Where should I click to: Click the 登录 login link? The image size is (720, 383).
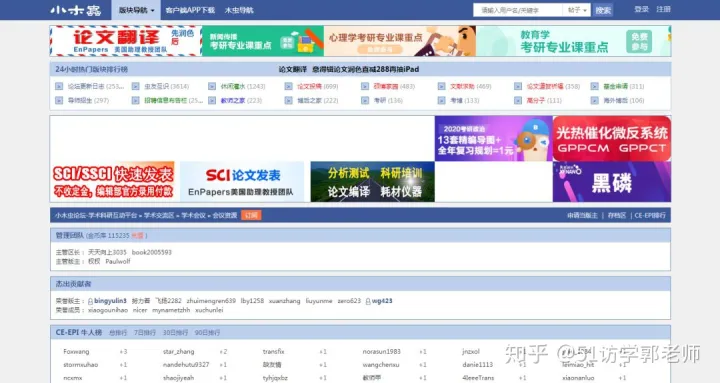641,9
